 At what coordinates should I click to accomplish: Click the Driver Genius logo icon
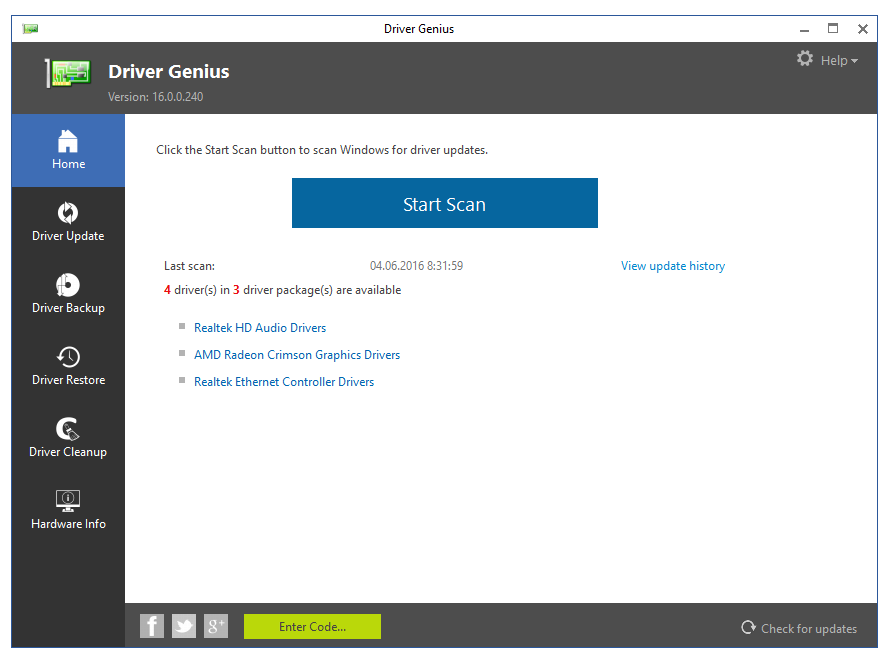68,74
